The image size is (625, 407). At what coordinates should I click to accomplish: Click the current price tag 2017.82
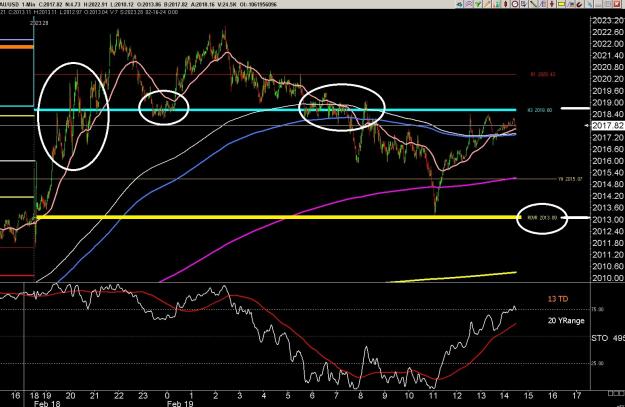point(607,126)
